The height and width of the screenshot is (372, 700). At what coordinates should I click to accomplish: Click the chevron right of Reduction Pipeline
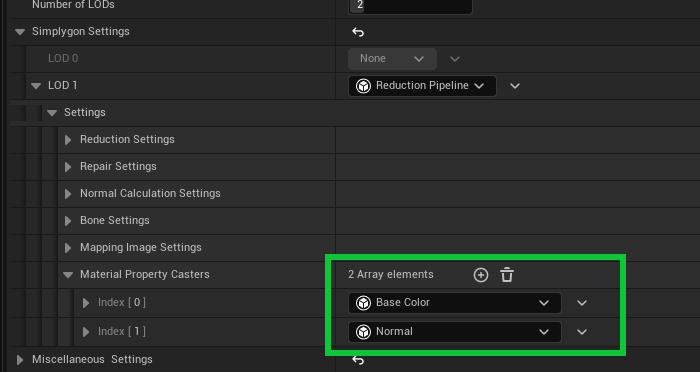coord(515,86)
